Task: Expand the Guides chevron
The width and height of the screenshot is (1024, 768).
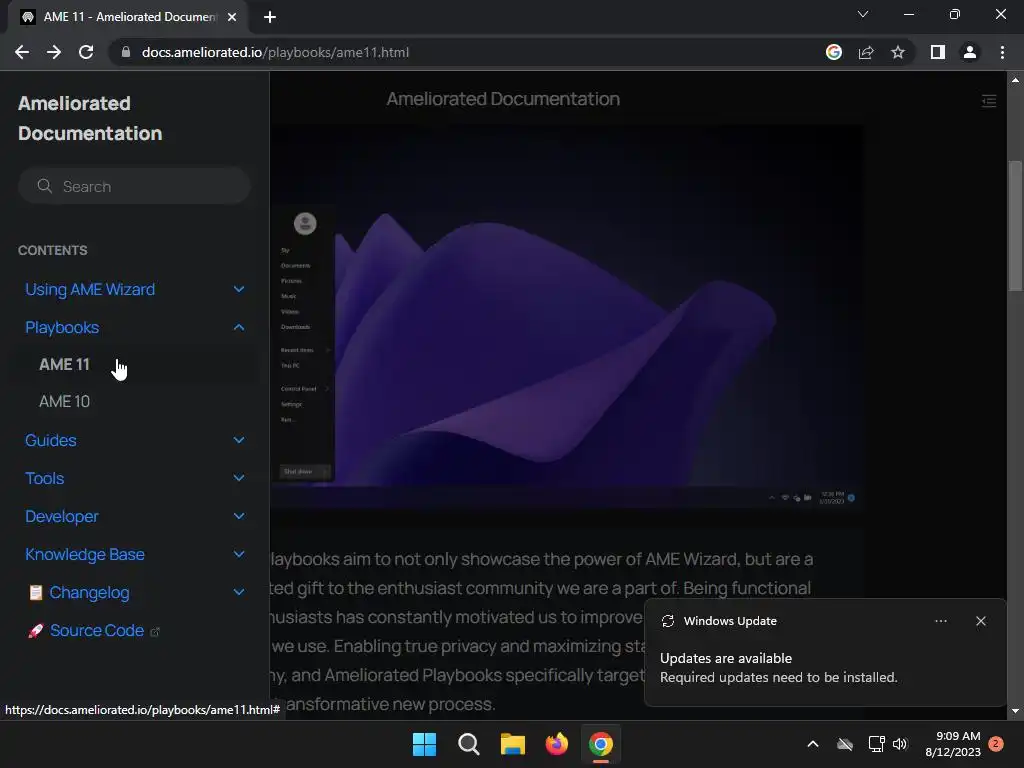Action: pyautogui.click(x=239, y=440)
